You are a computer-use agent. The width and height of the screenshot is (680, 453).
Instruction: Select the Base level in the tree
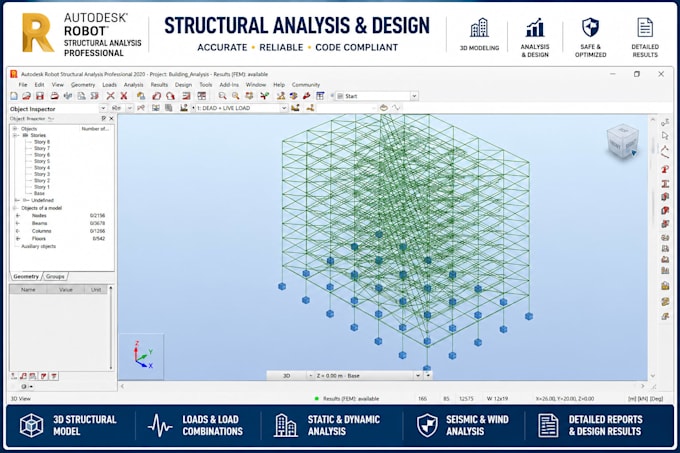pos(39,193)
